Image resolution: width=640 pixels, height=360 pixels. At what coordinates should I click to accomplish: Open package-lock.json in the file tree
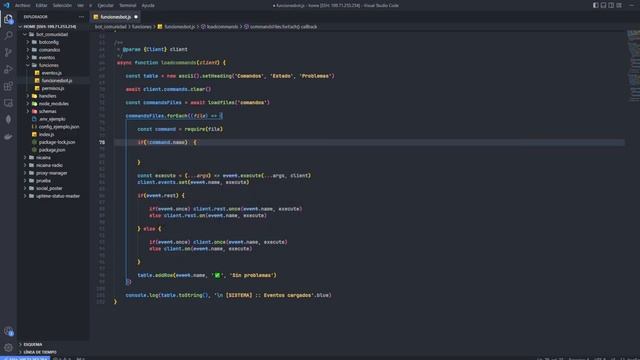pyautogui.click(x=53, y=142)
